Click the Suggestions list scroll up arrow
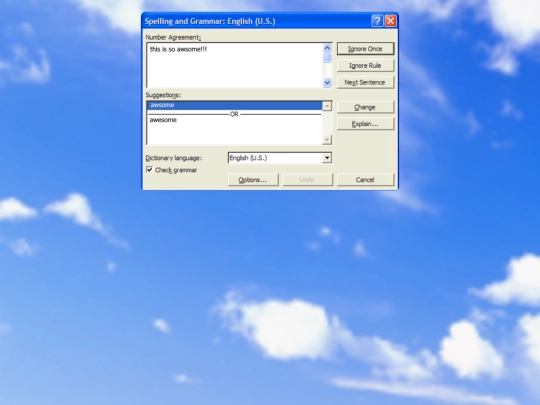Image resolution: width=540 pixels, height=405 pixels. pos(327,106)
